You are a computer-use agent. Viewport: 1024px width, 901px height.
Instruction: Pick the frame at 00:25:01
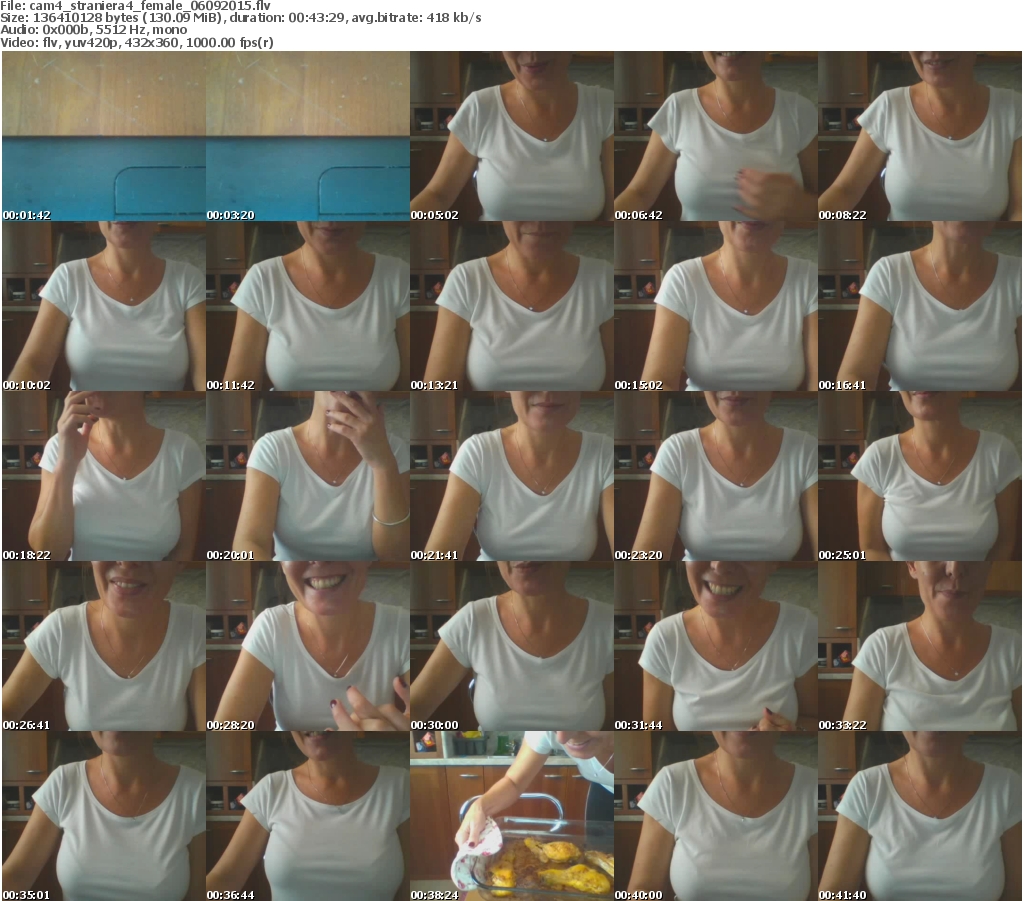(x=920, y=476)
